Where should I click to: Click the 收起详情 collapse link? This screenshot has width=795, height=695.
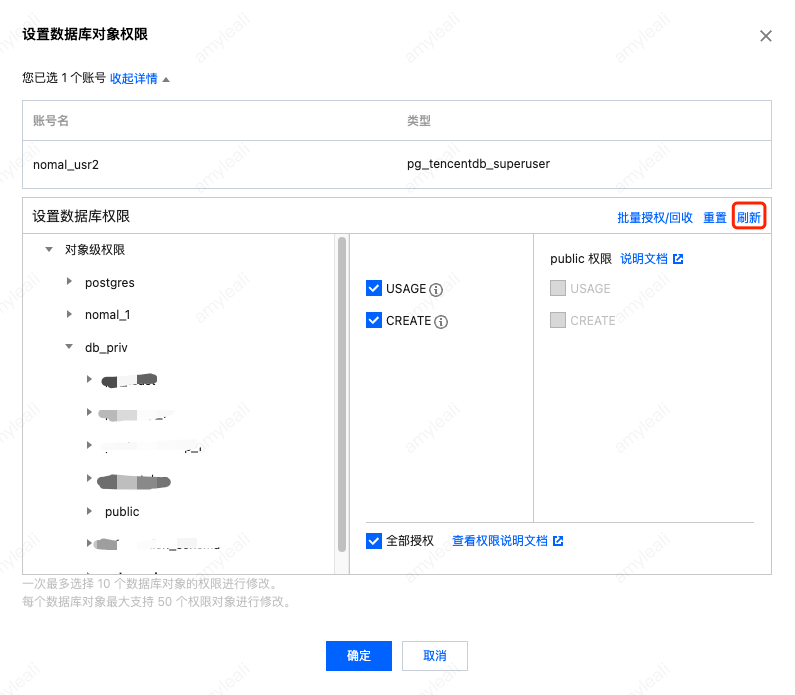point(133,79)
